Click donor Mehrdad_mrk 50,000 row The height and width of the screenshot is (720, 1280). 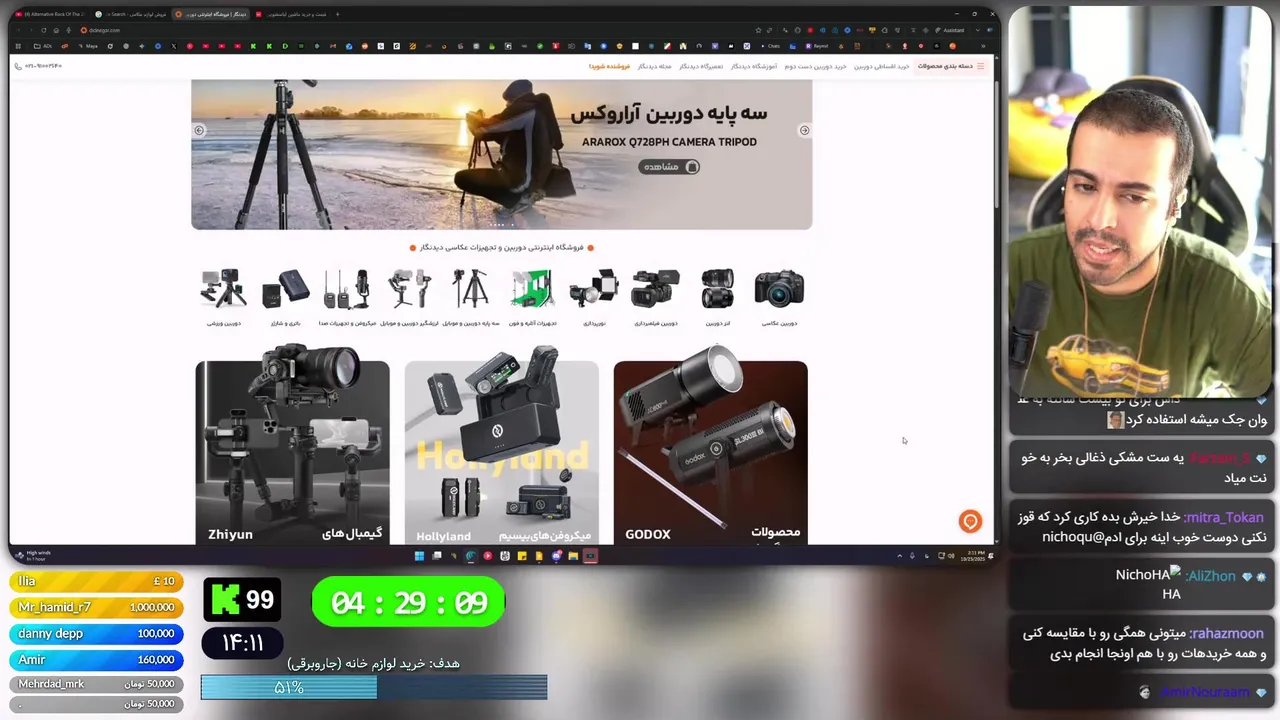[96, 684]
